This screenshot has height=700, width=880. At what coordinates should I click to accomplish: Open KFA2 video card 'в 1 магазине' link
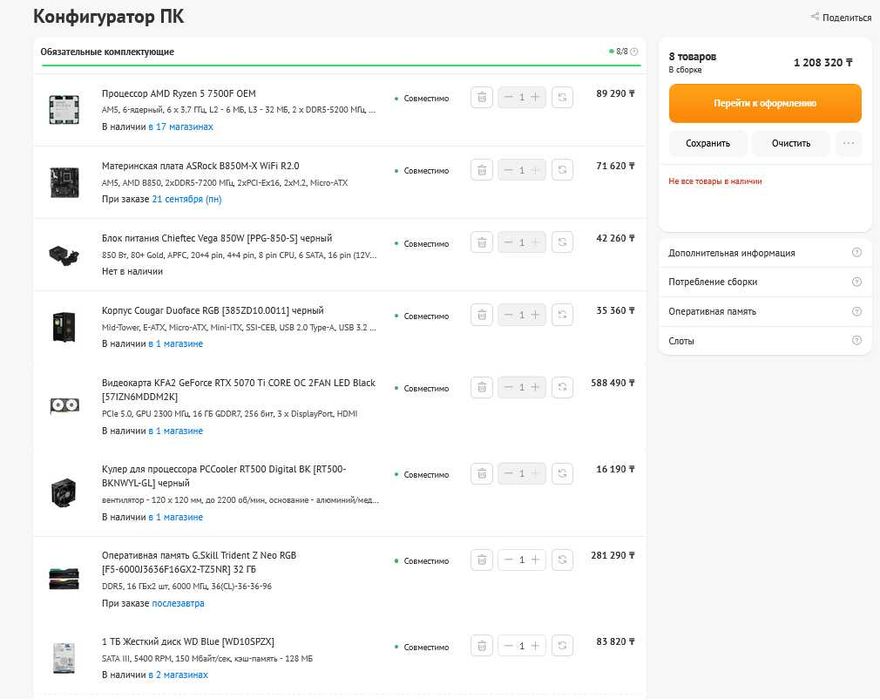[x=176, y=431]
